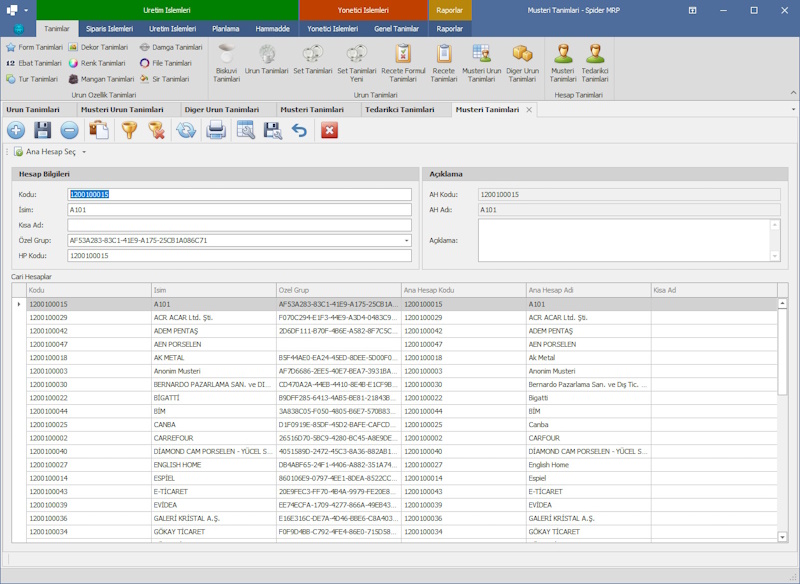Viewport: 800px width, 584px height.
Task: Click the undo arrow icon
Action: (299, 131)
